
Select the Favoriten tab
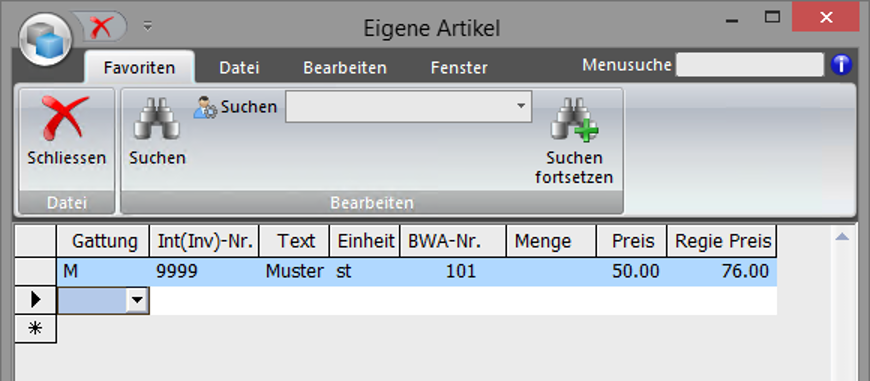[139, 68]
